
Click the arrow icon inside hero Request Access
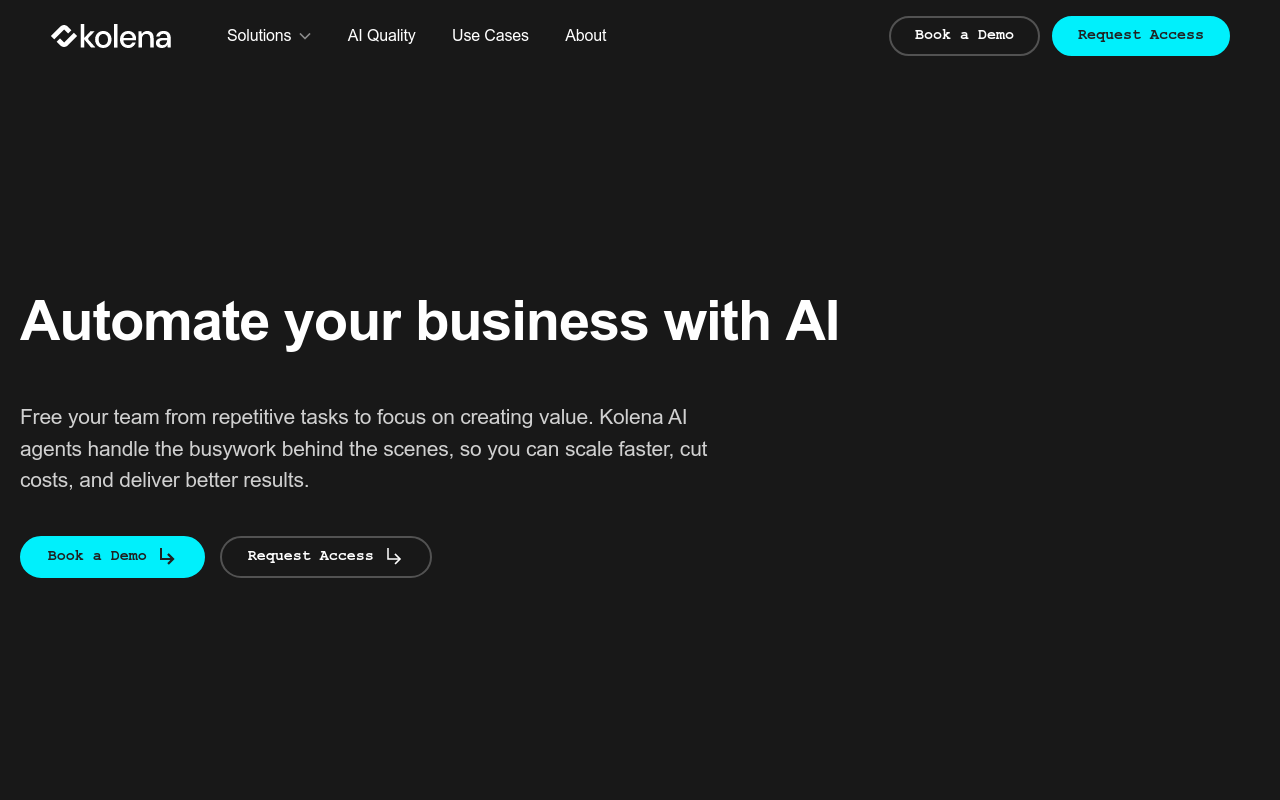tap(394, 557)
